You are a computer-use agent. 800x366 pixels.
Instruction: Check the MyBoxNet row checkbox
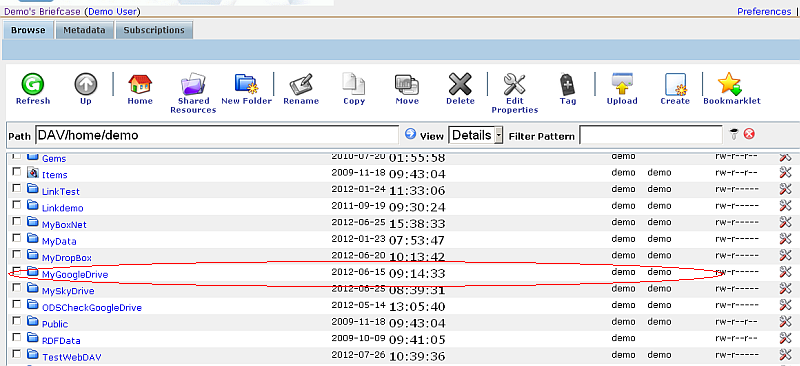coord(17,222)
